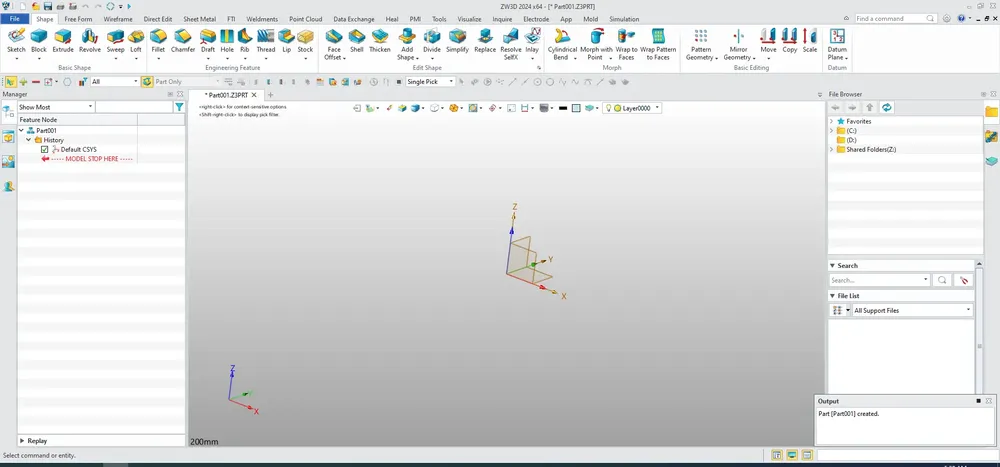Select the Scale editing tool
1000x467 pixels.
(x=809, y=41)
